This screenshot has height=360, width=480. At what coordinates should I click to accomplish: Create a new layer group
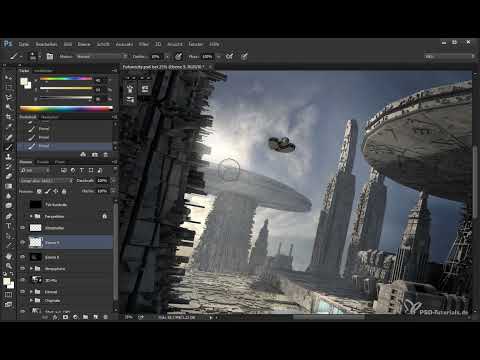tap(85, 317)
